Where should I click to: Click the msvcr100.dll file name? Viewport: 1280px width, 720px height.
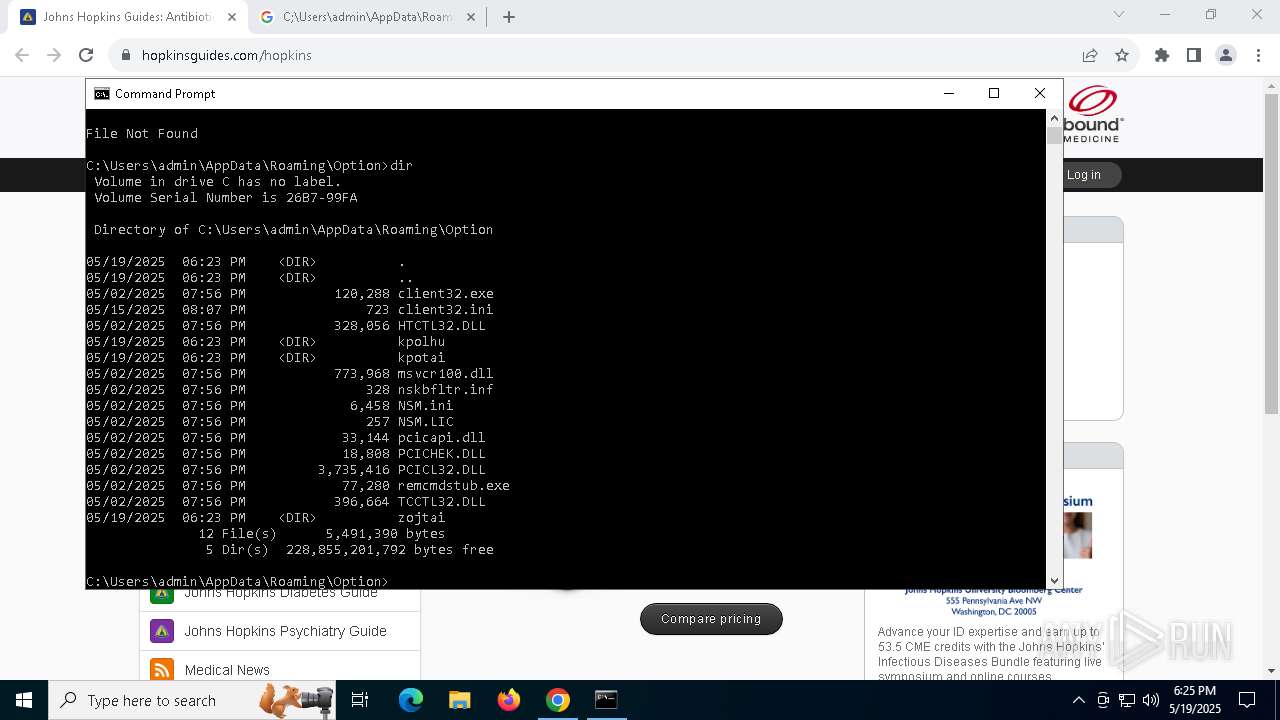click(x=445, y=373)
